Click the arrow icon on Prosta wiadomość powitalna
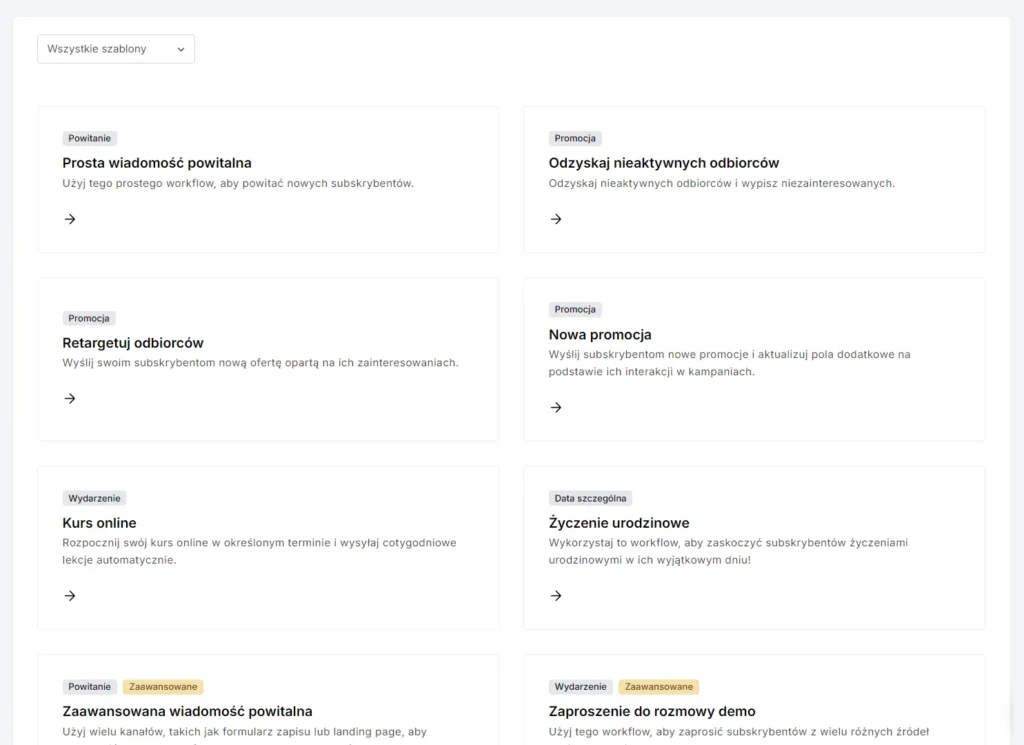Viewport: 1024px width, 745px height. click(69, 218)
